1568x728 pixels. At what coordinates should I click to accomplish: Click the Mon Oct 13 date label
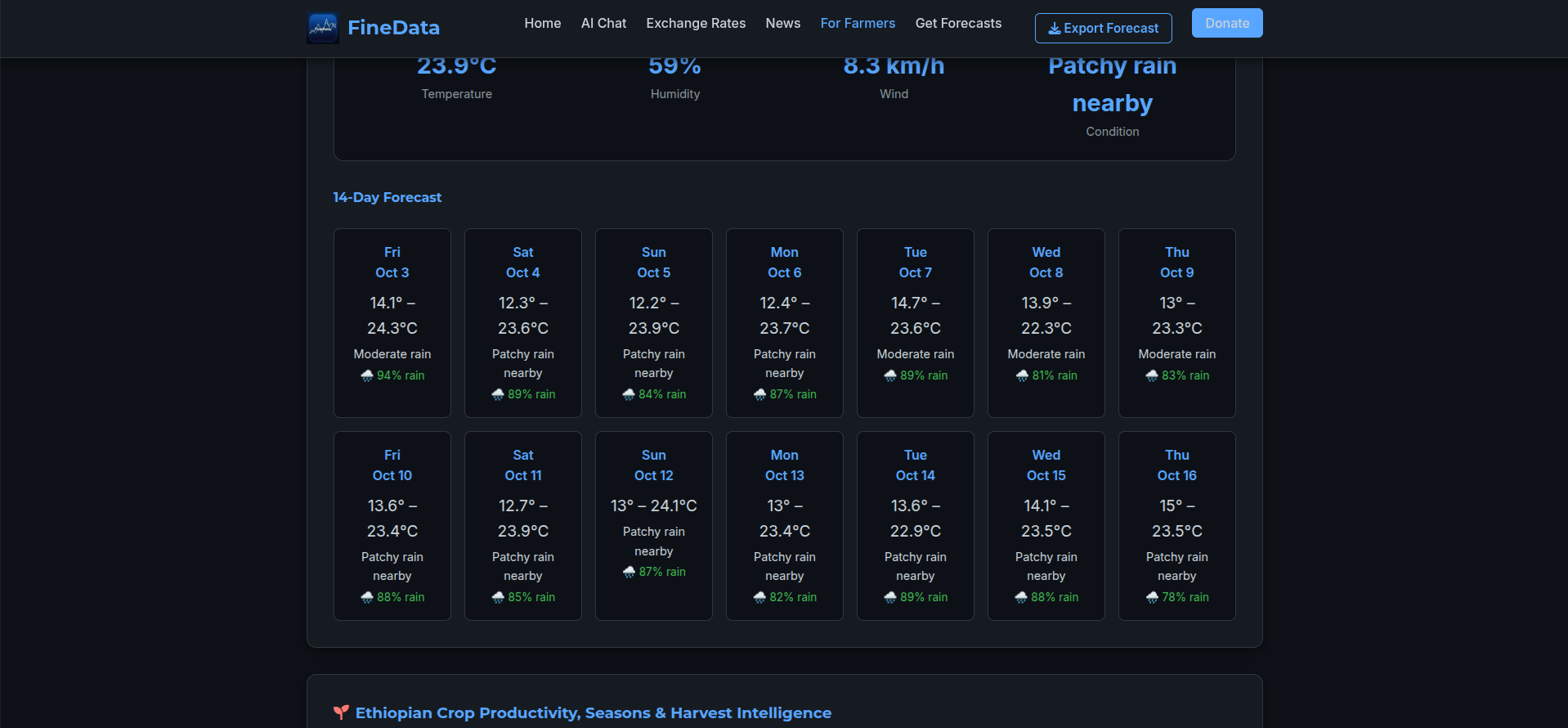pos(785,465)
